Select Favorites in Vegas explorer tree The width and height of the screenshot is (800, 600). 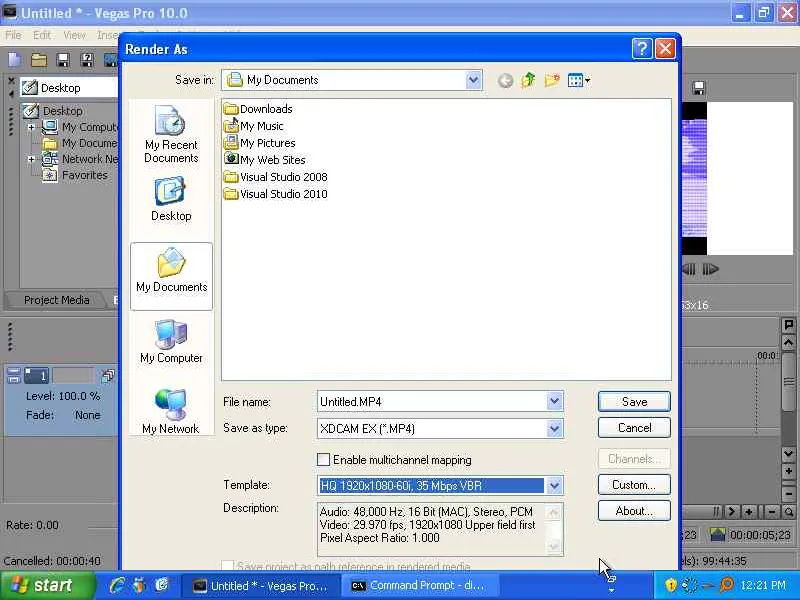coord(76,175)
